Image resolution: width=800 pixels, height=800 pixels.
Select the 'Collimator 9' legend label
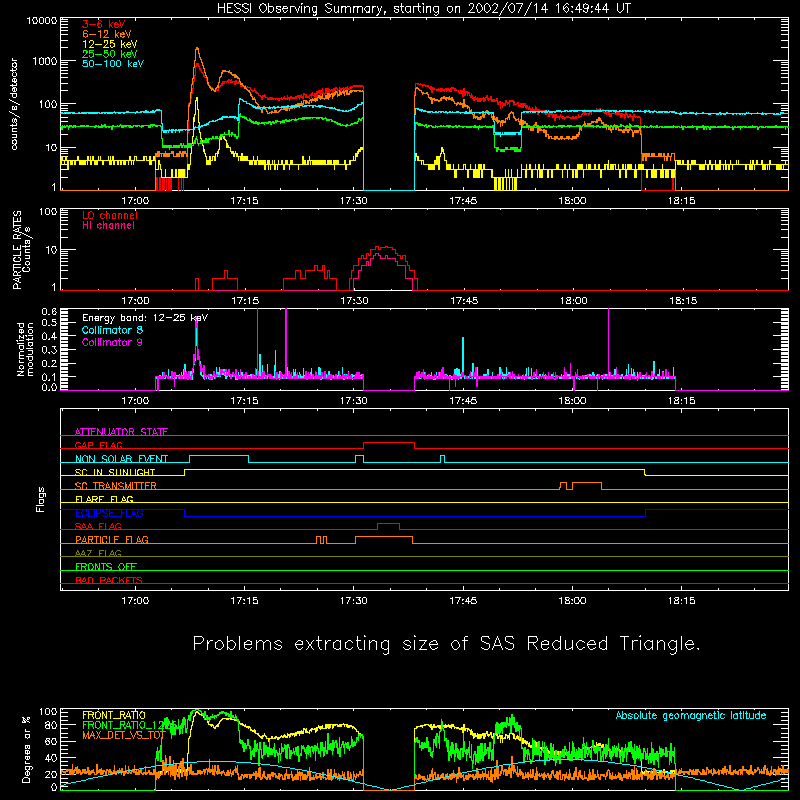pos(112,342)
